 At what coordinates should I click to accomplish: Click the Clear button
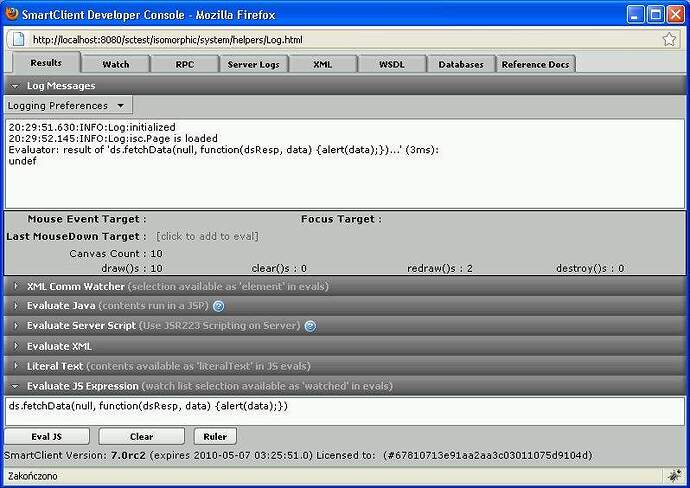tap(142, 437)
